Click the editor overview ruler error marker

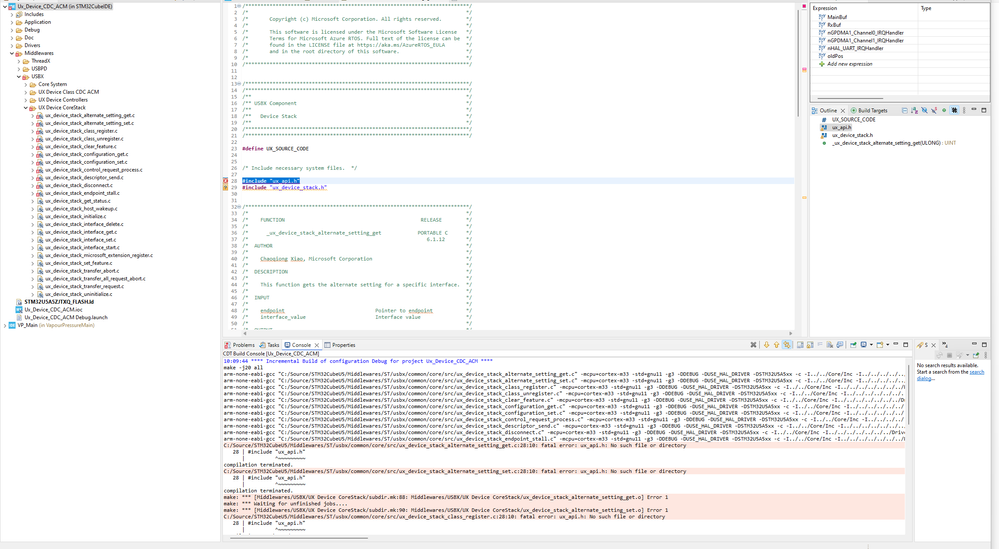coord(804,69)
